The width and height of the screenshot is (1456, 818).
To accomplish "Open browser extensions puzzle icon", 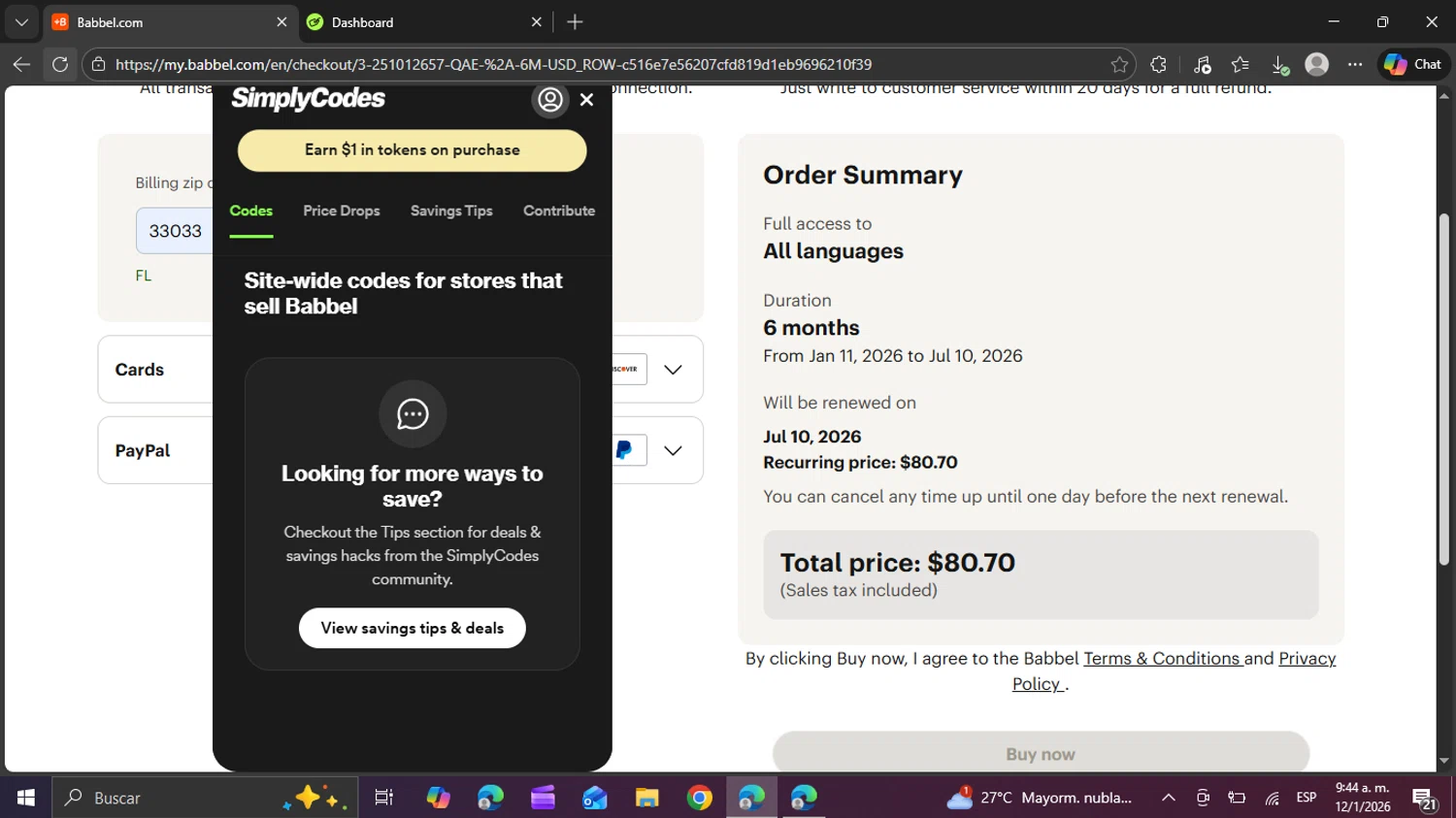I will pos(1158,65).
